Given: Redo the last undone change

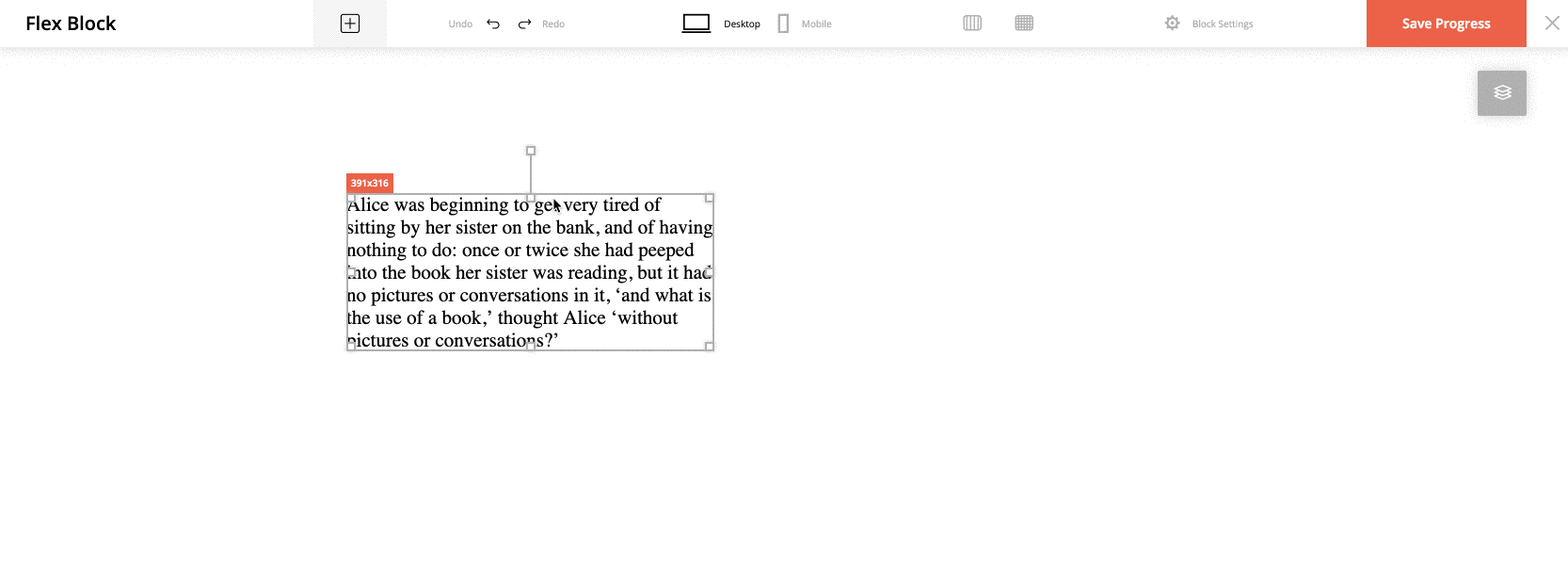Looking at the screenshot, I should tap(541, 24).
